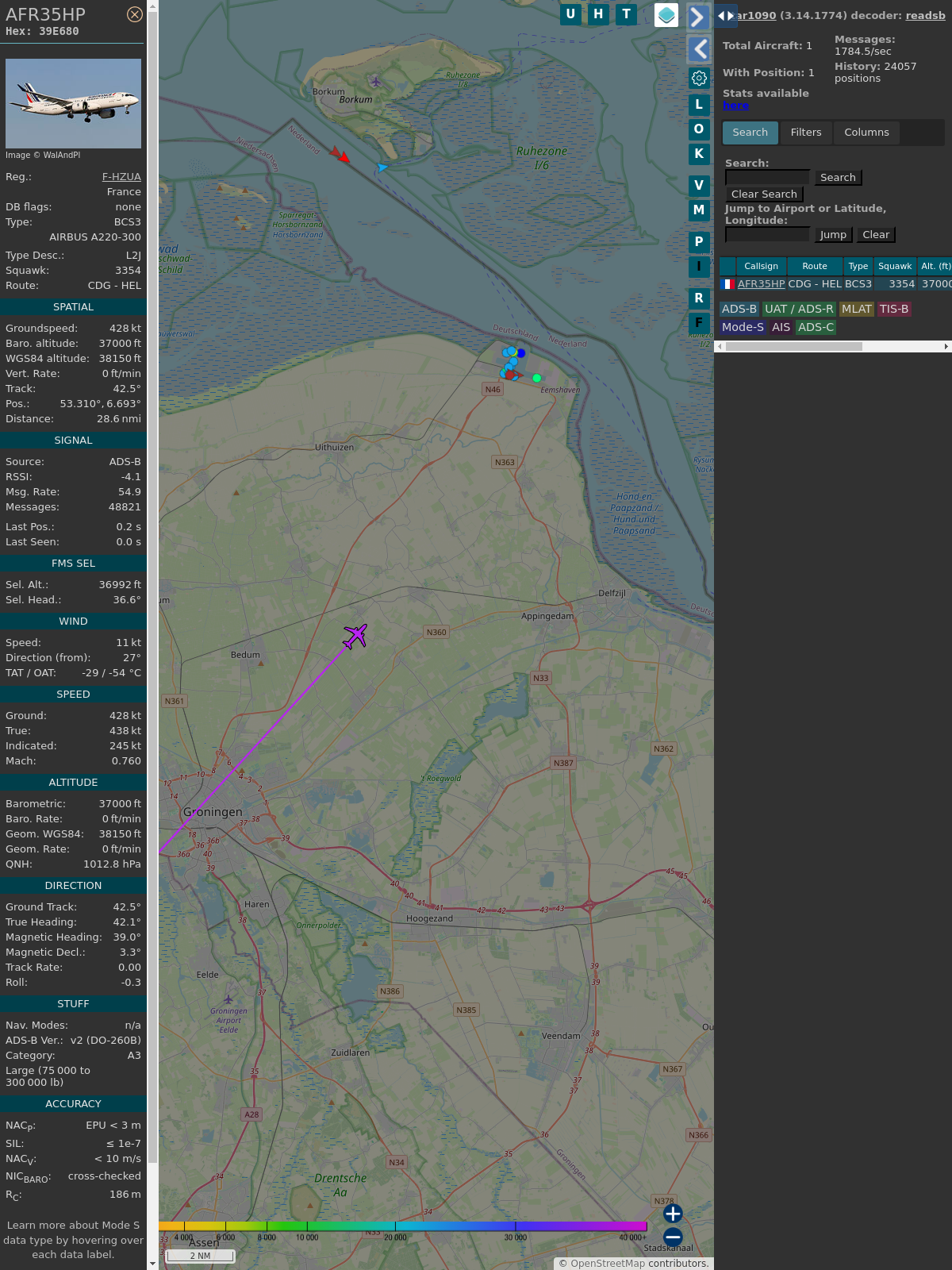Toggle the K map option button

pyautogui.click(x=699, y=154)
